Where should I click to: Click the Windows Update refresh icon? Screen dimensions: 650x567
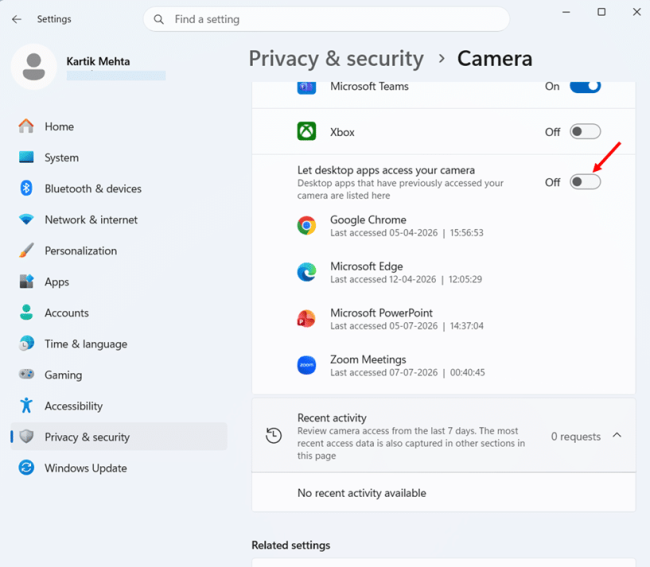tap(26, 468)
